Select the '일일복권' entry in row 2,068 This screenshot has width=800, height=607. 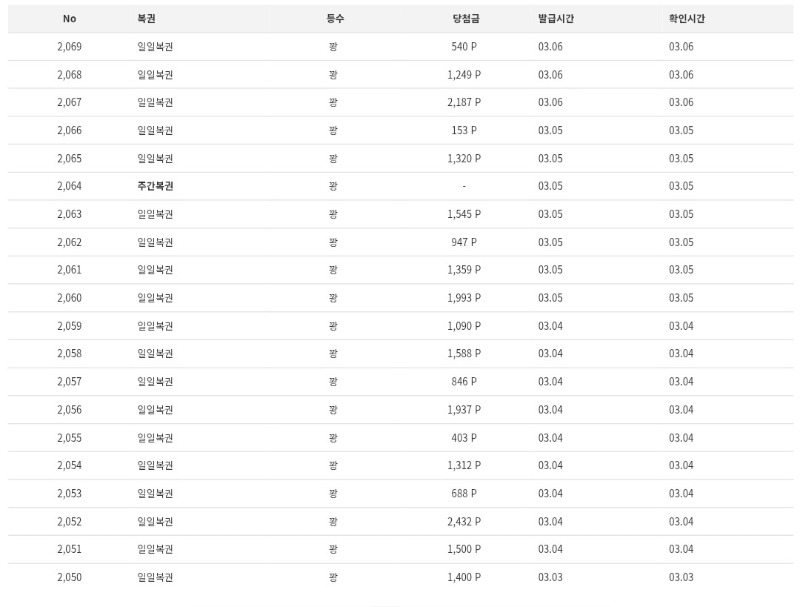155,75
